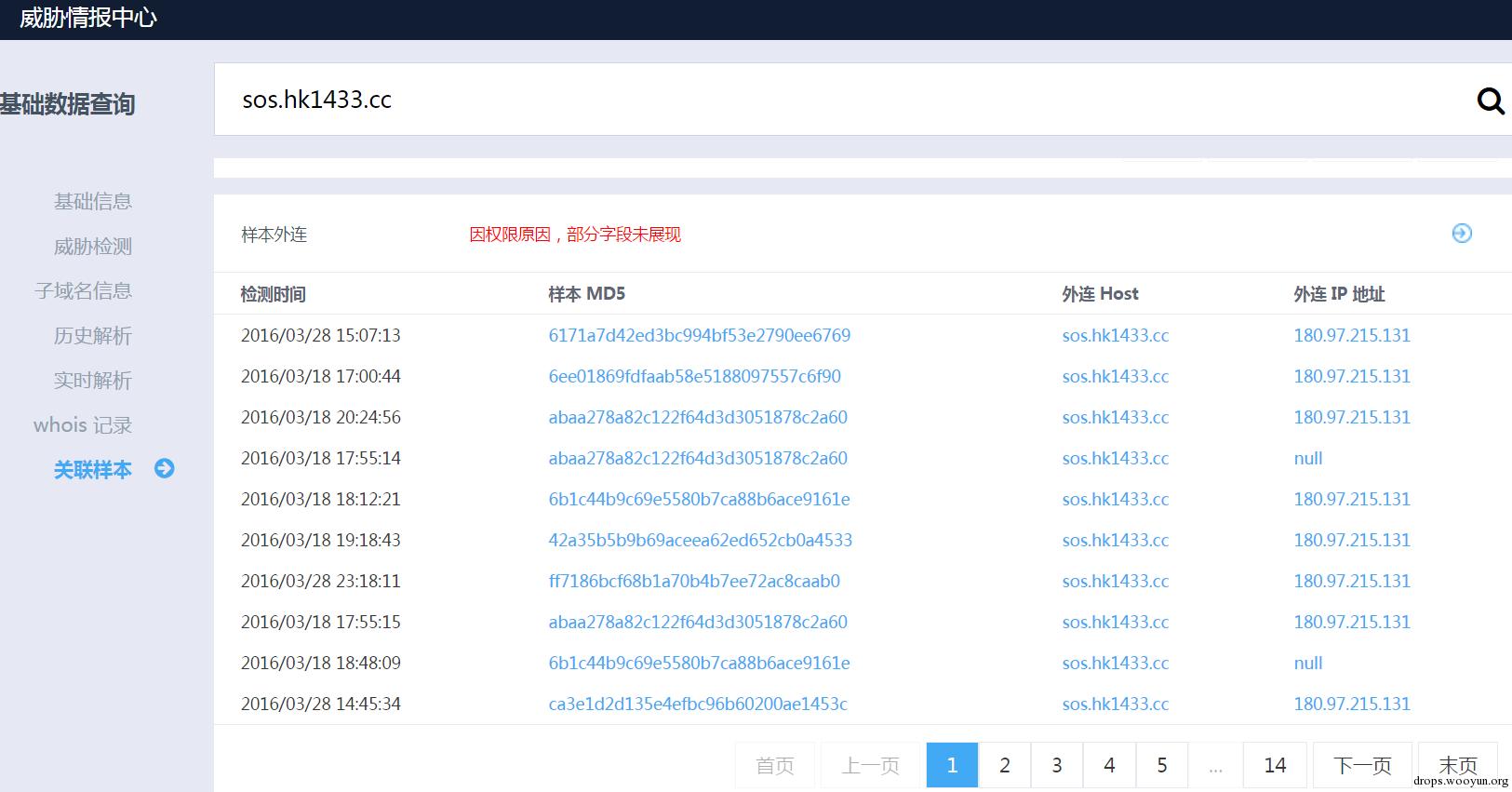Expand the 样本外连 section circle arrow

1462,233
